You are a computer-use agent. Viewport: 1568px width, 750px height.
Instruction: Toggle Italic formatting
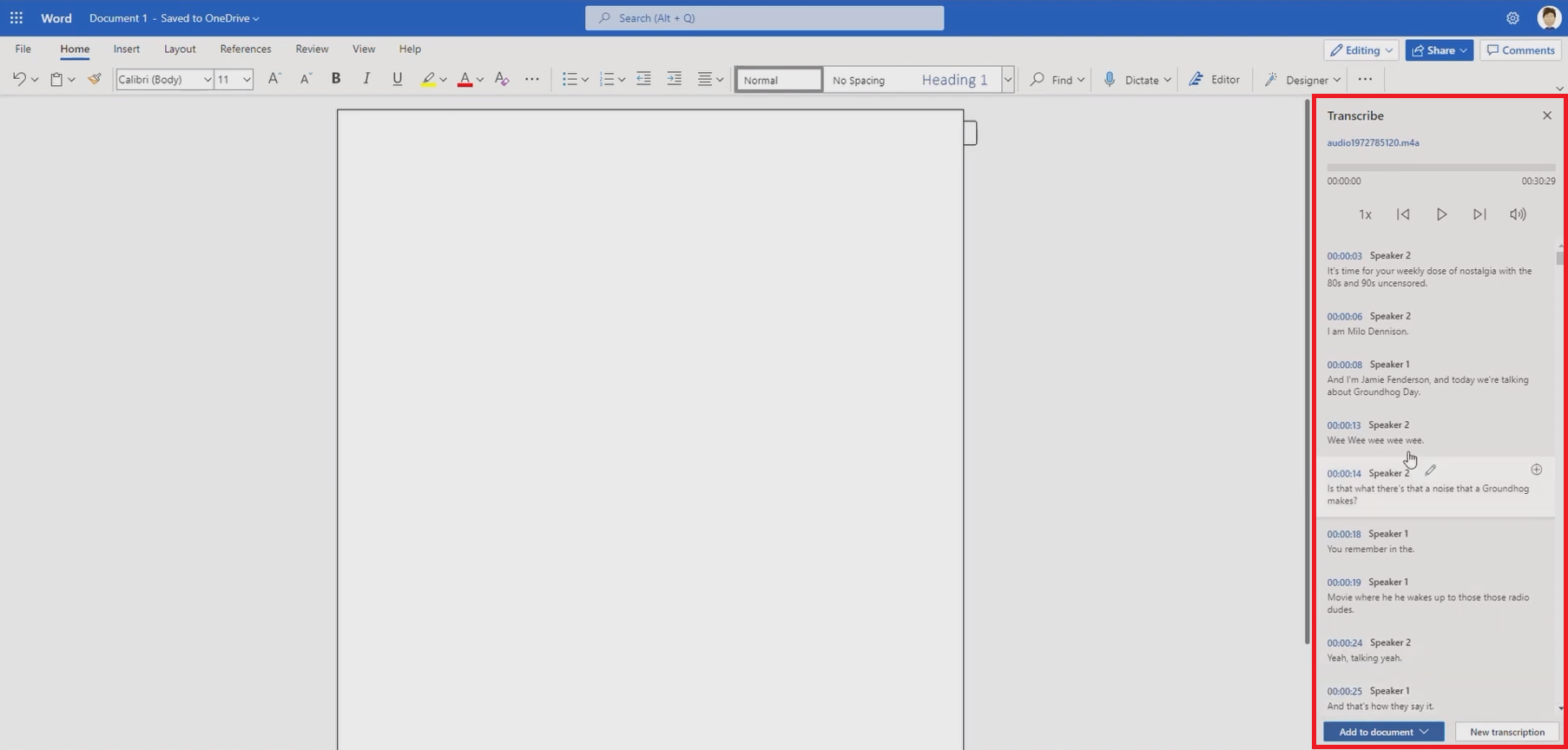[x=366, y=79]
